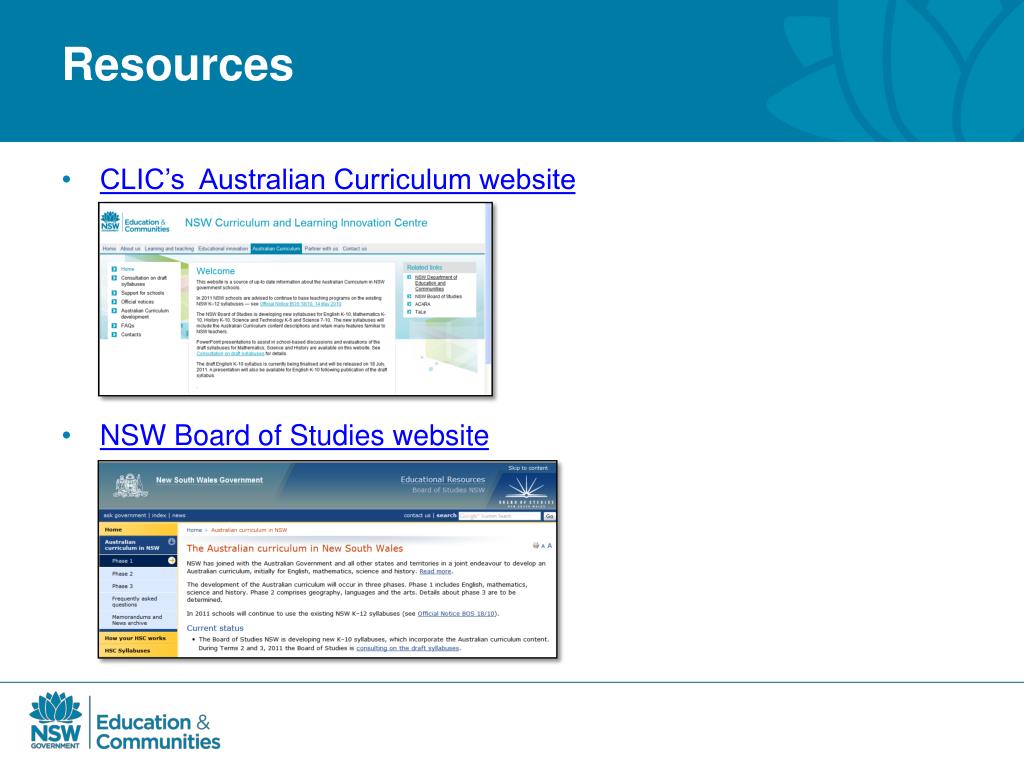Viewport: 1024px width, 768px height.
Task: Open Support for schools sidebar link
Action: pyautogui.click(x=142, y=293)
